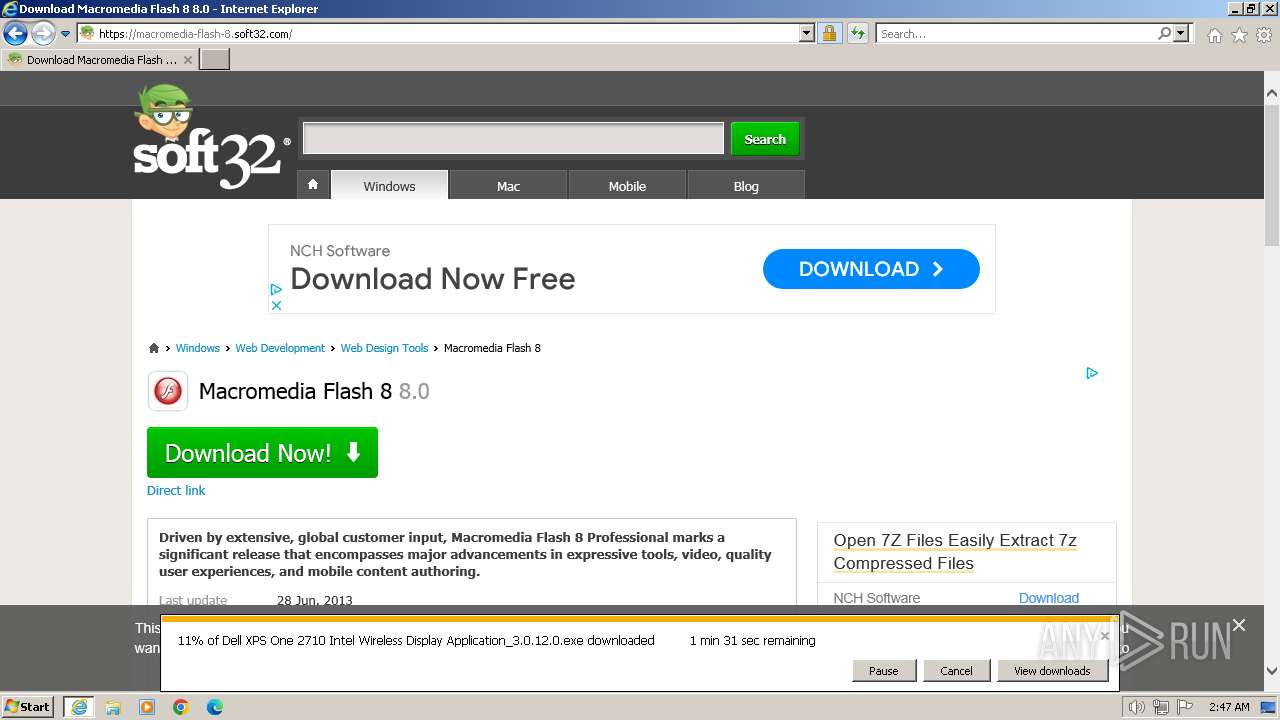The image size is (1280, 720).
Task: Click the Internet Explorer search box
Action: 1015,33
